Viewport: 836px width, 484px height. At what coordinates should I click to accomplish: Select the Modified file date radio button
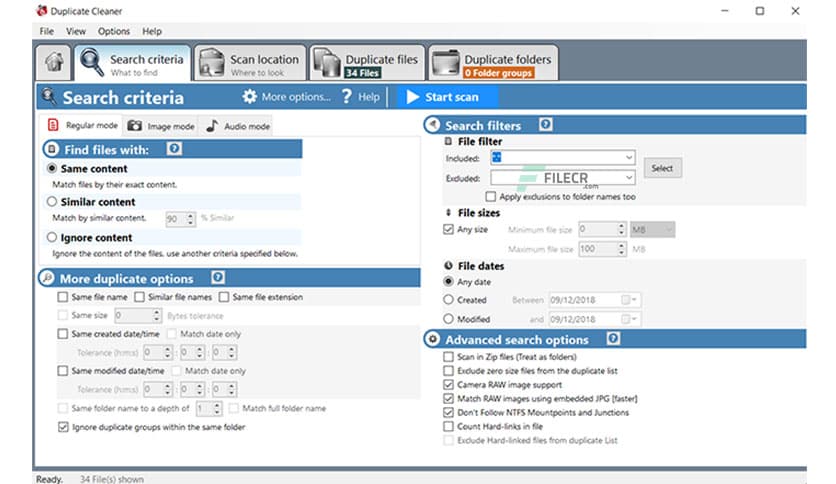click(448, 319)
